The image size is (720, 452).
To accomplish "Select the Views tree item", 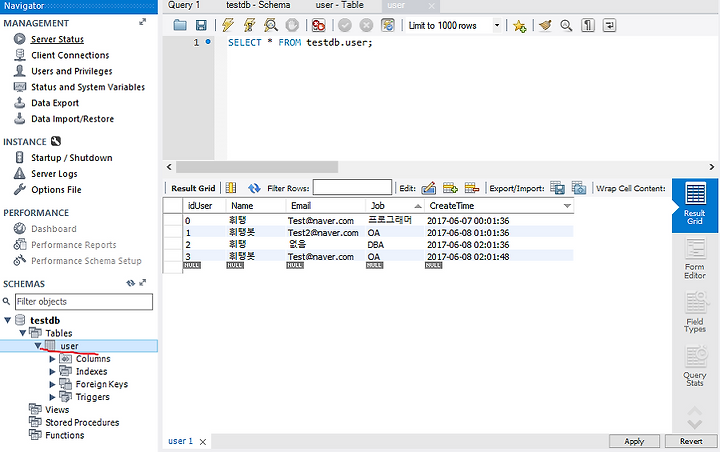I will (x=57, y=410).
